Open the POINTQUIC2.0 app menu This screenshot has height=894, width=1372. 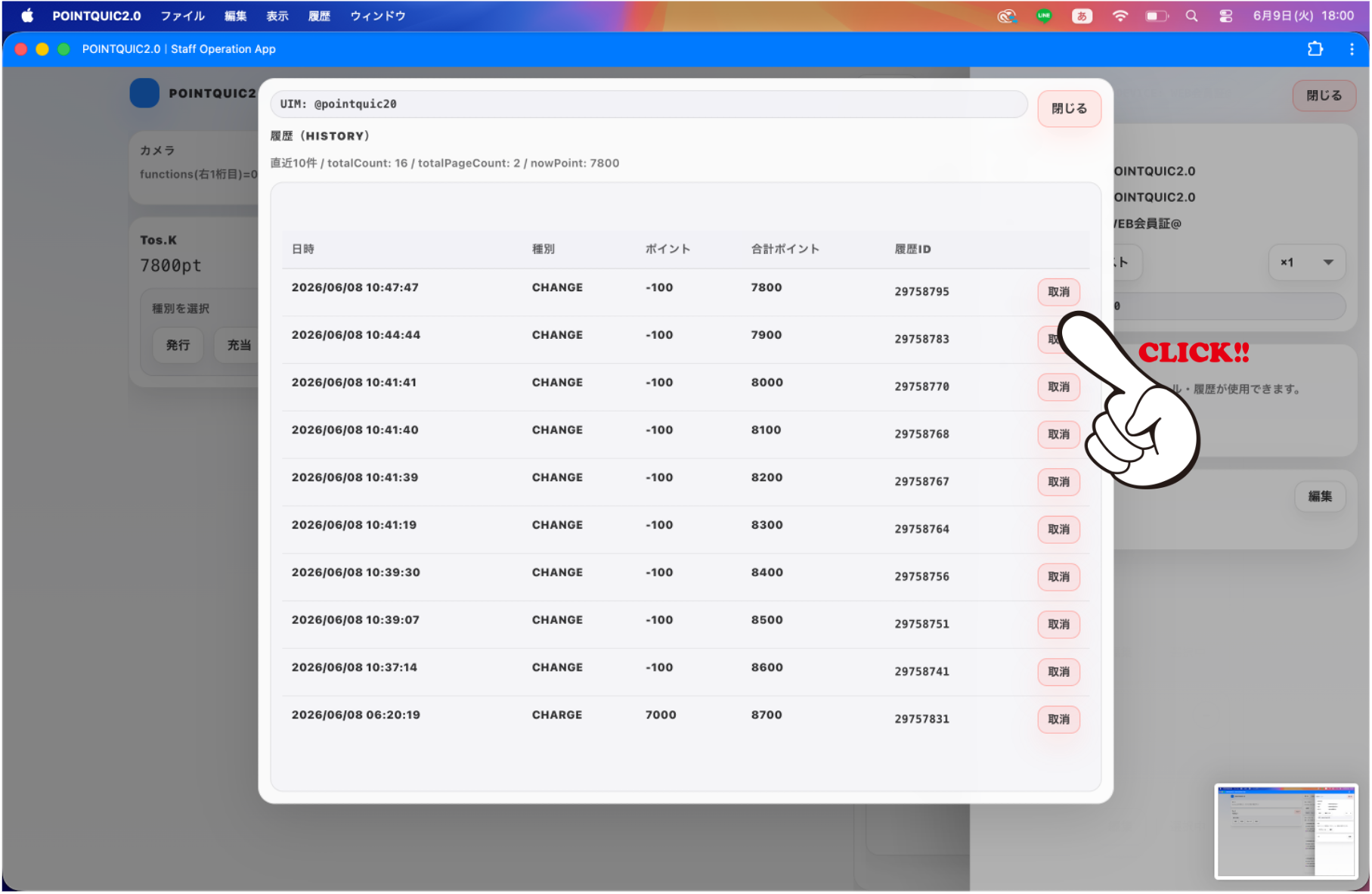click(x=97, y=16)
